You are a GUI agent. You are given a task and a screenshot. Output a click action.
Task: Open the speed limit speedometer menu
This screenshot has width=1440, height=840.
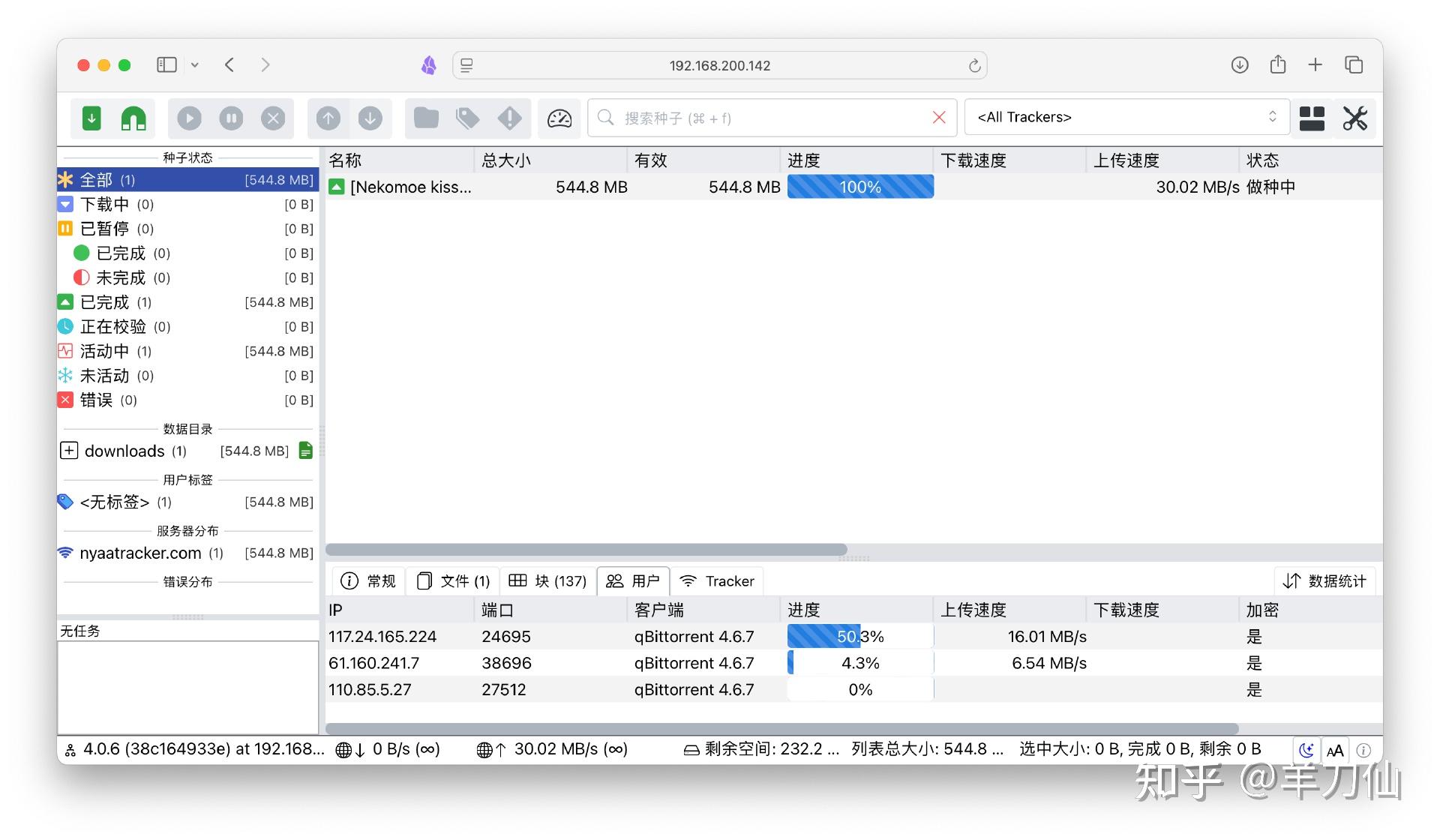pos(559,118)
